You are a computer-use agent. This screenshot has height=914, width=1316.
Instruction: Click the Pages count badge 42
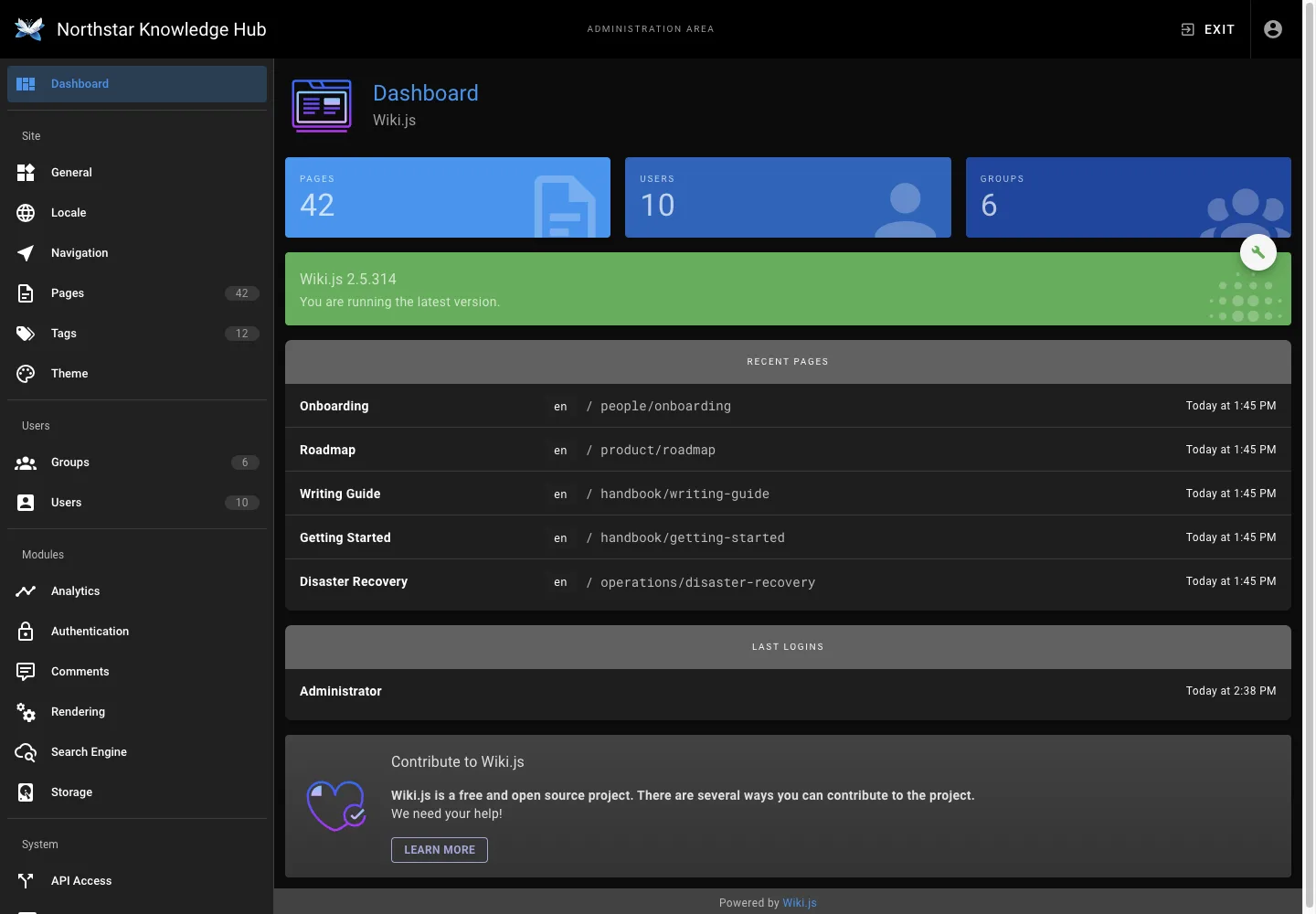point(242,293)
